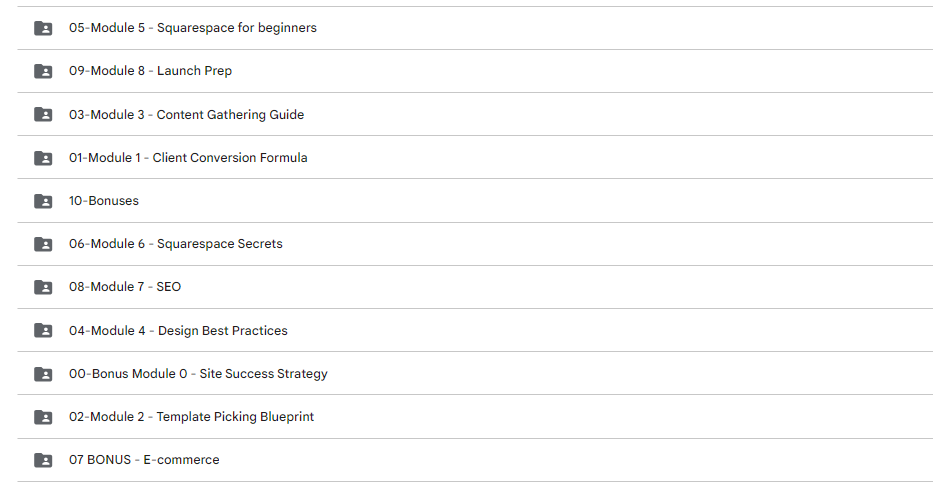Click the folder icon for Content Gathering Guide
The height and width of the screenshot is (483, 933).
pos(43,114)
